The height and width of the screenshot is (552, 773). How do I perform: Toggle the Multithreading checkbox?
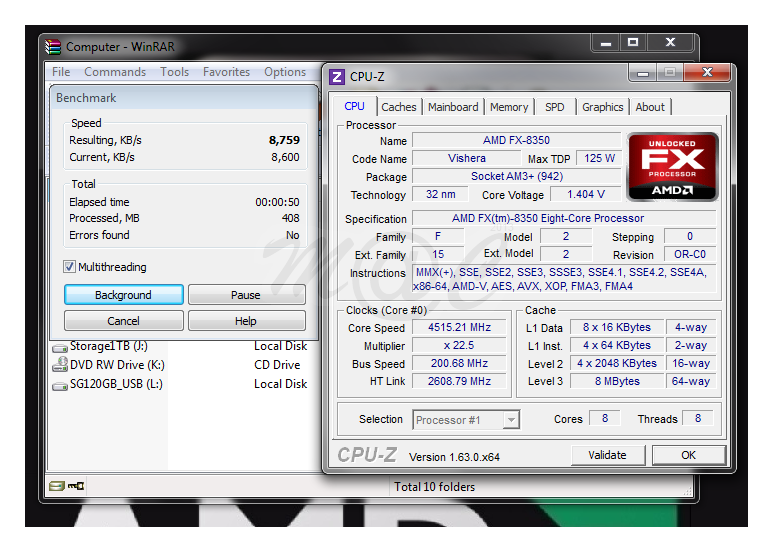pyautogui.click(x=70, y=267)
